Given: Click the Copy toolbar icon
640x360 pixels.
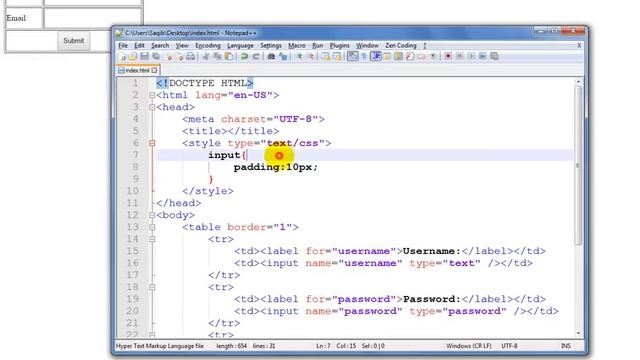Looking at the screenshot, I should (217, 56).
